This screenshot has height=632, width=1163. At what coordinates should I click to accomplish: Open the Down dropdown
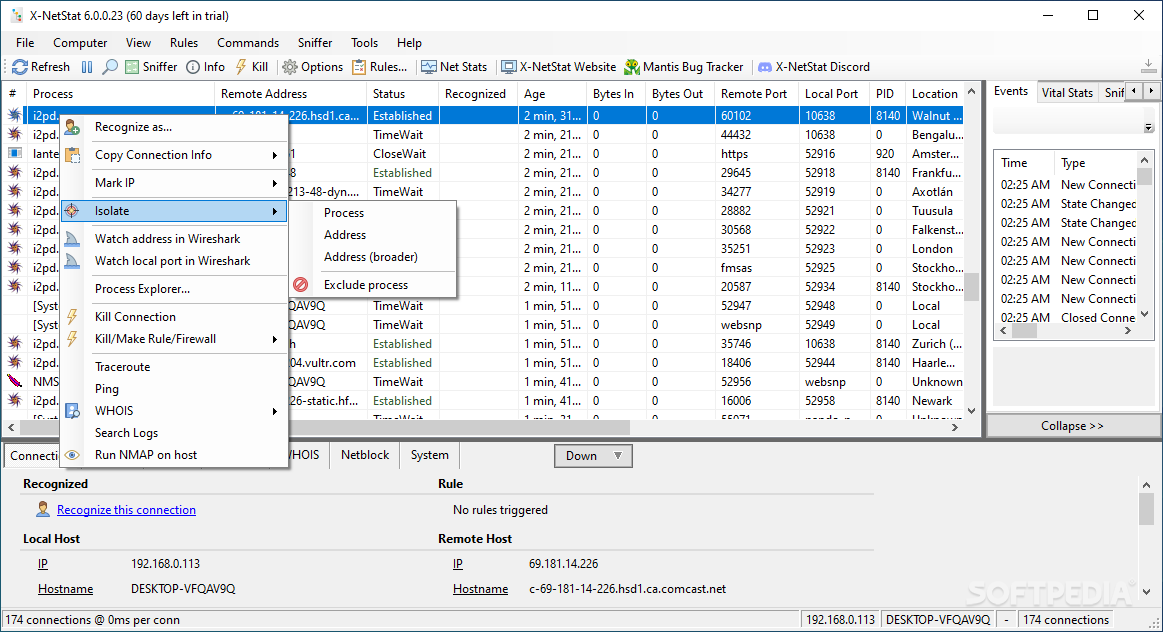[593, 455]
